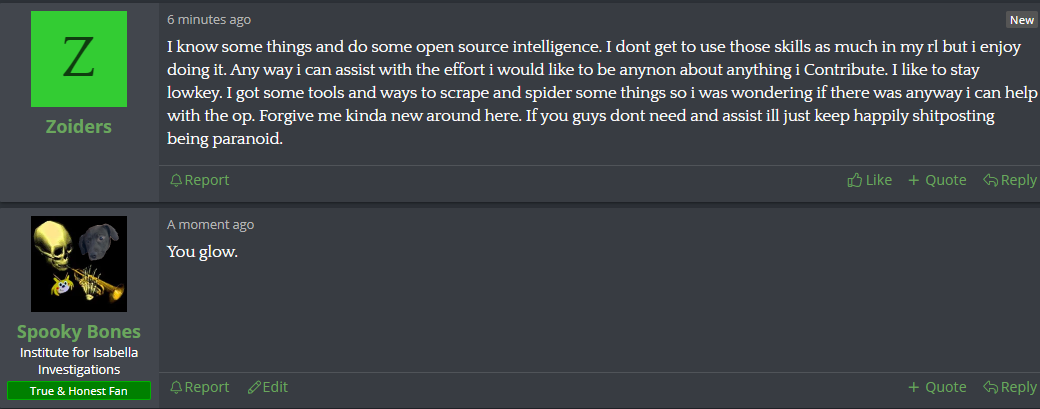Screen dimensions: 1040x409
Task: Visit the Spooky Bones username profile link
Action: (x=79, y=331)
